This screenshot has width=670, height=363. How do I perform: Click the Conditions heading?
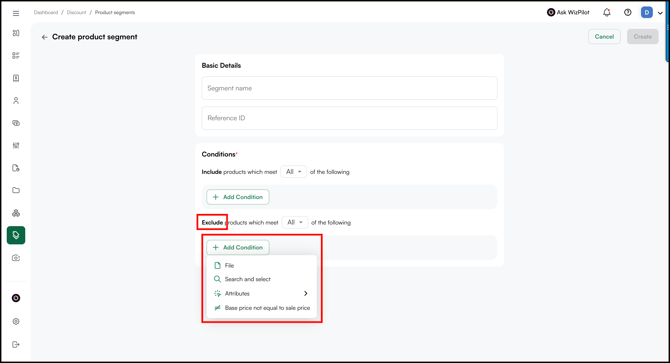point(219,154)
